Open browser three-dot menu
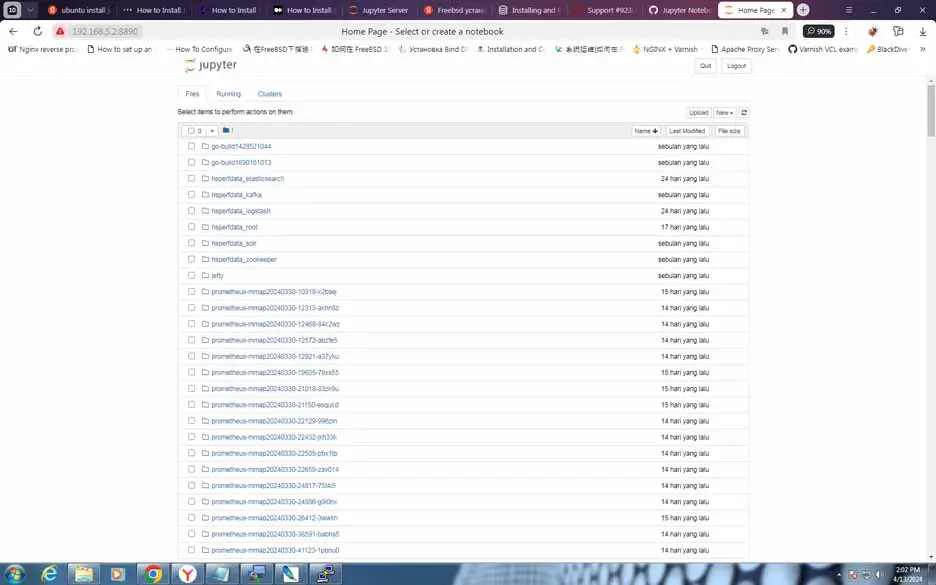Image resolution: width=936 pixels, height=585 pixels. (x=846, y=31)
